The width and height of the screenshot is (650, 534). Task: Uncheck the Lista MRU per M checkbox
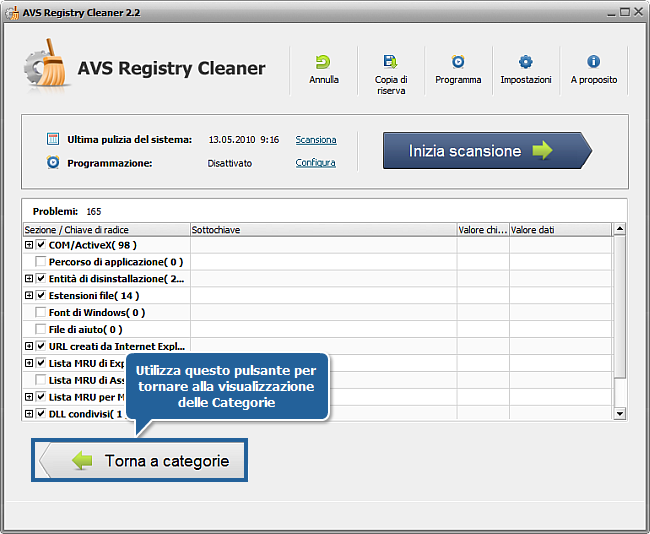pos(41,397)
